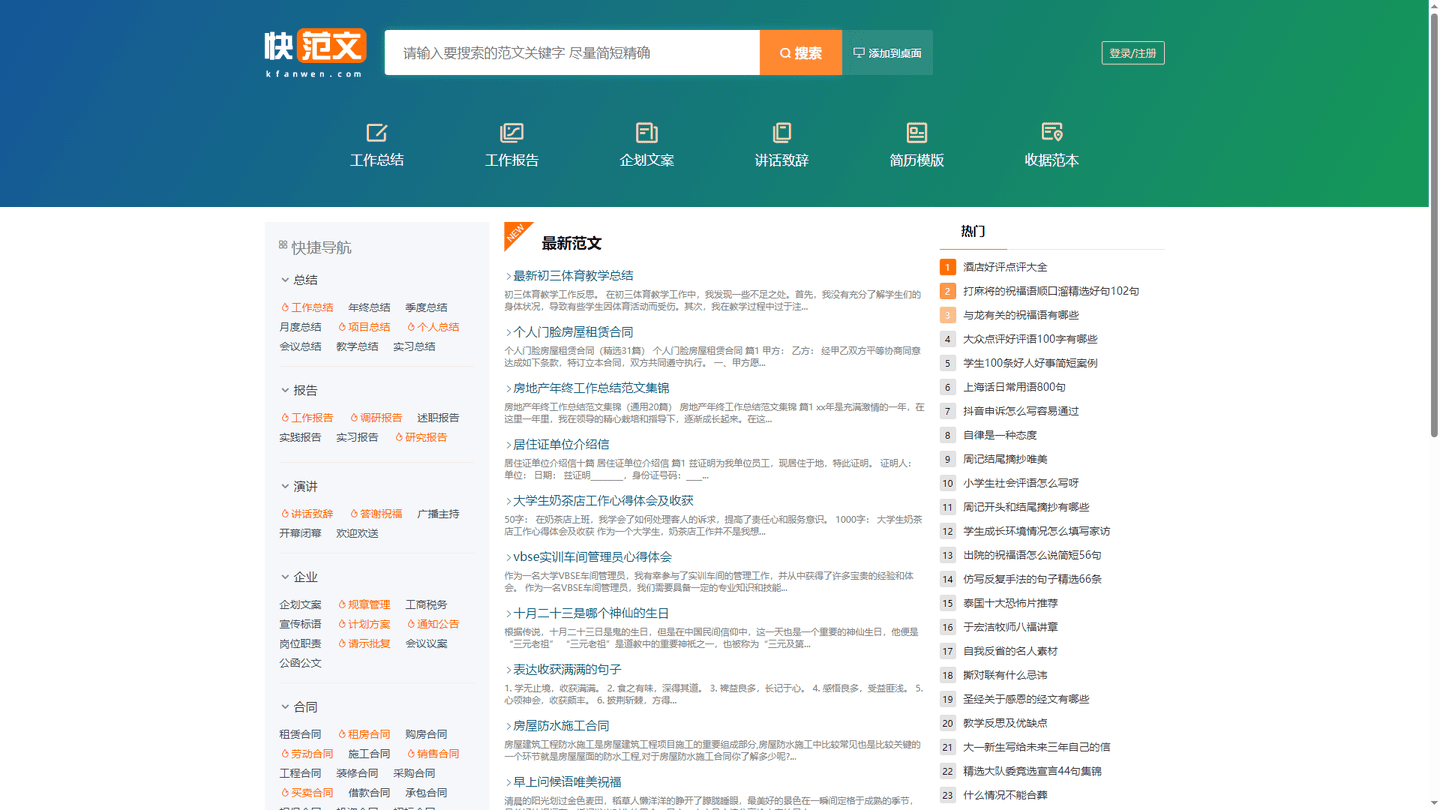Open hot item 泰国十大恐怖片推荐

tap(1010, 603)
